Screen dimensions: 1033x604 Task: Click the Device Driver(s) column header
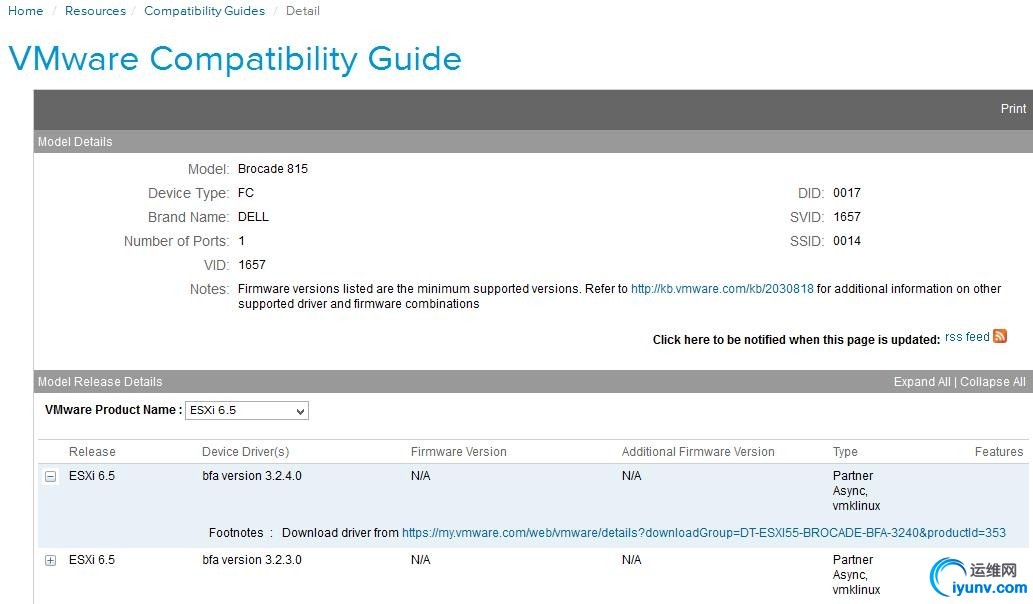[246, 452]
